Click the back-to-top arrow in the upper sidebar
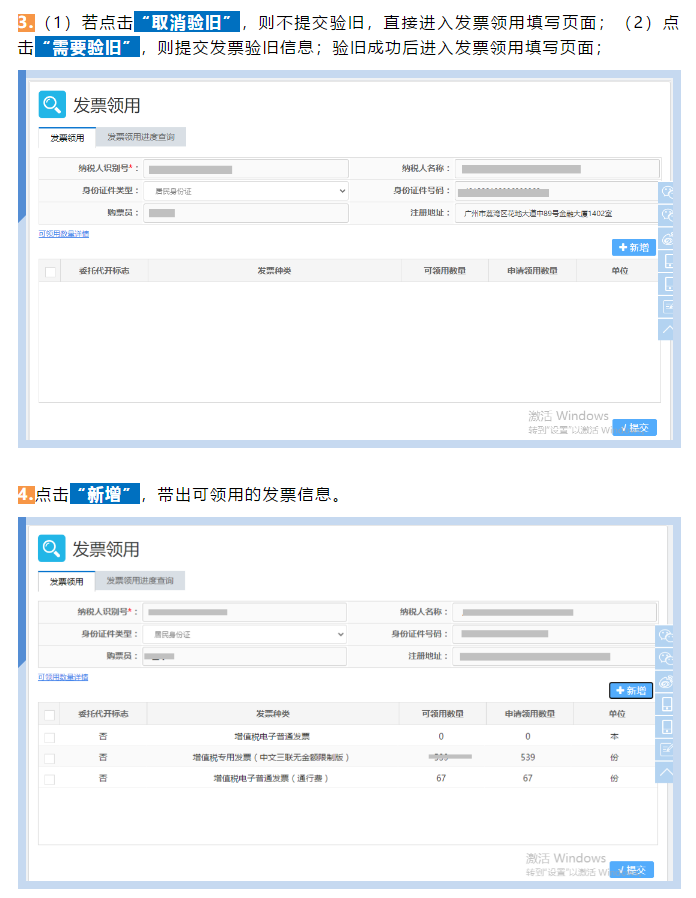The width and height of the screenshot is (696, 898). (x=668, y=329)
